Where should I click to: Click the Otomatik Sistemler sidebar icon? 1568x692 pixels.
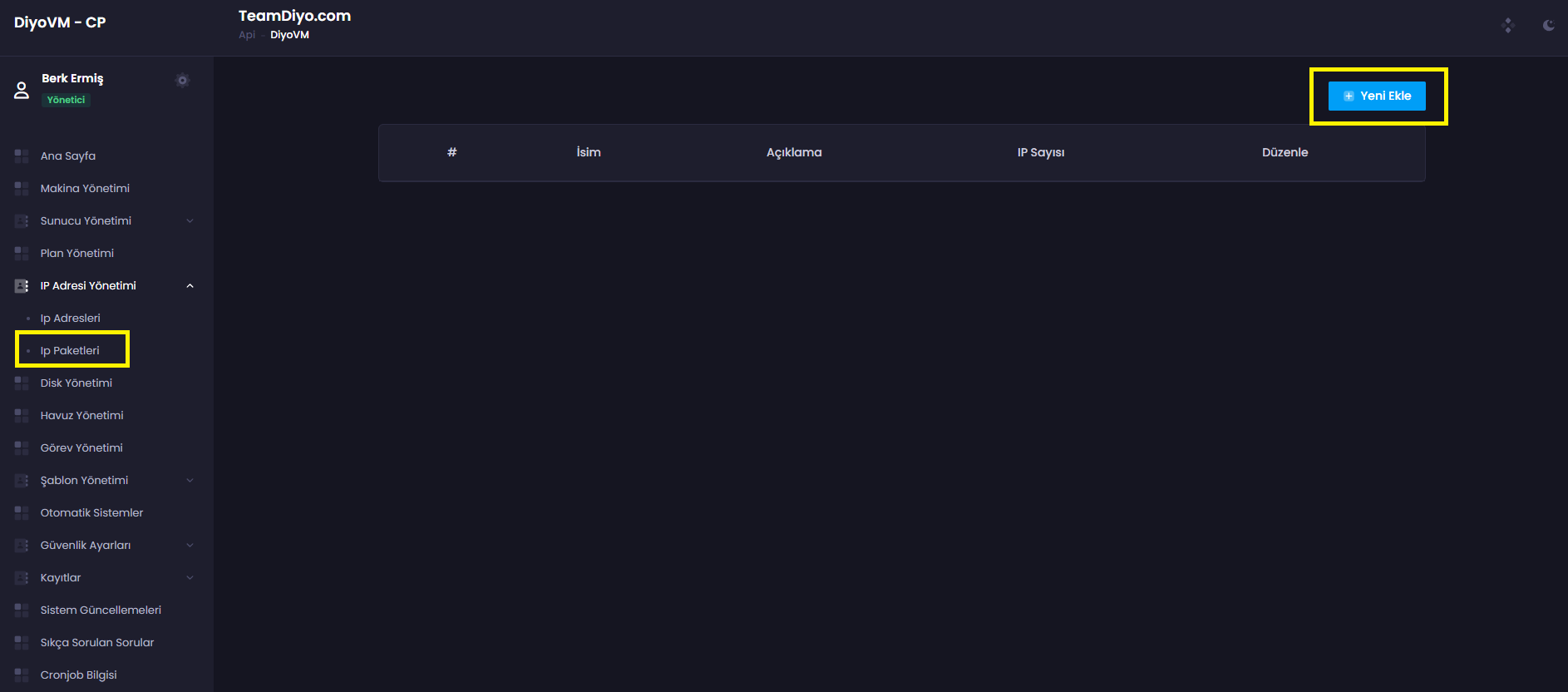pyautogui.click(x=22, y=512)
